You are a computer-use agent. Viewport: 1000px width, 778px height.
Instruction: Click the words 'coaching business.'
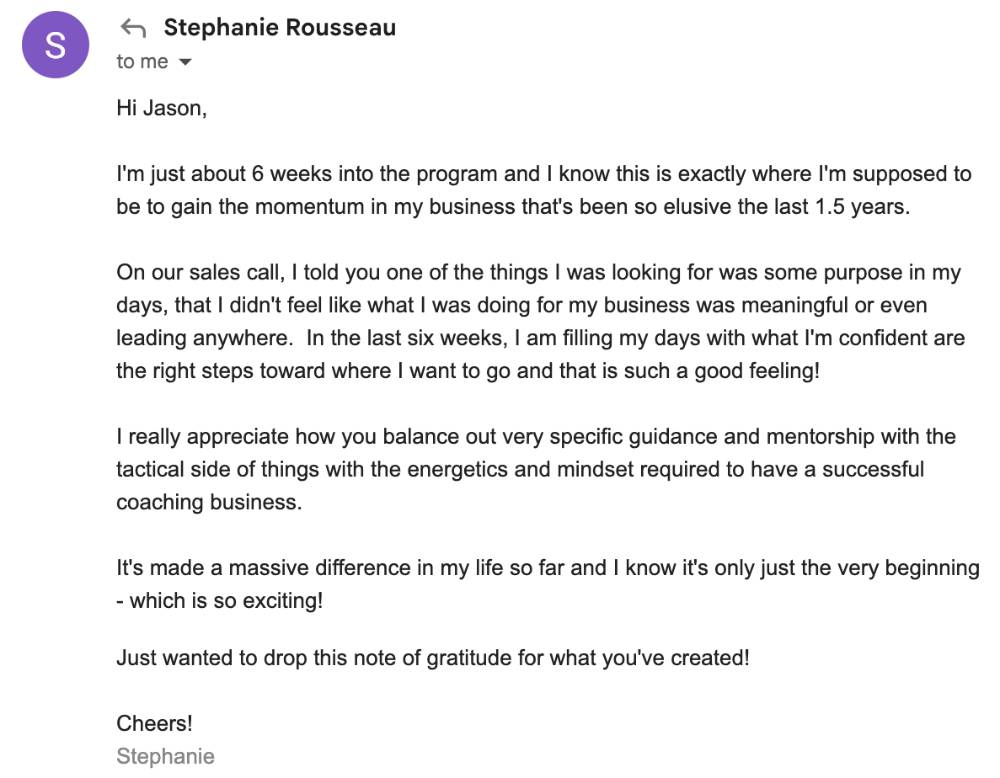(x=209, y=502)
